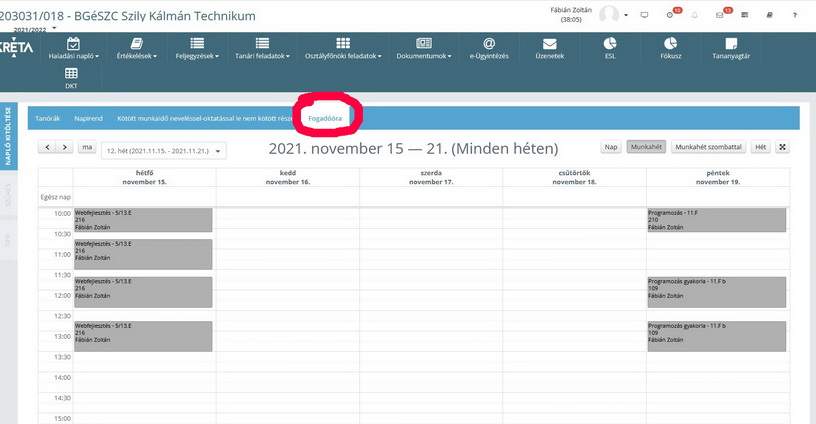The height and width of the screenshot is (424, 816).
Task: Click the fullscreen expand calendar icon
Action: (x=782, y=147)
